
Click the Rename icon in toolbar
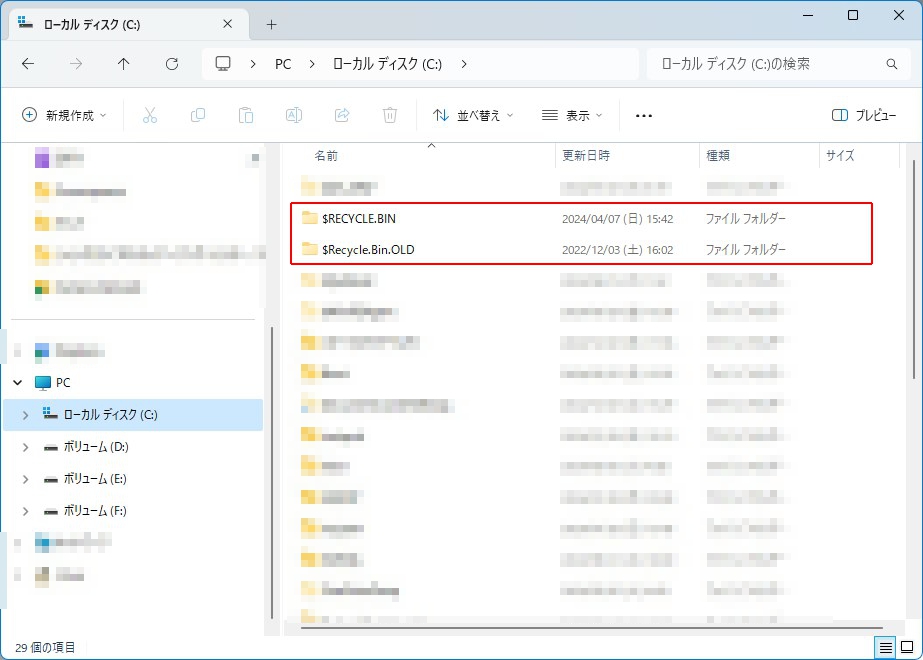pos(294,115)
